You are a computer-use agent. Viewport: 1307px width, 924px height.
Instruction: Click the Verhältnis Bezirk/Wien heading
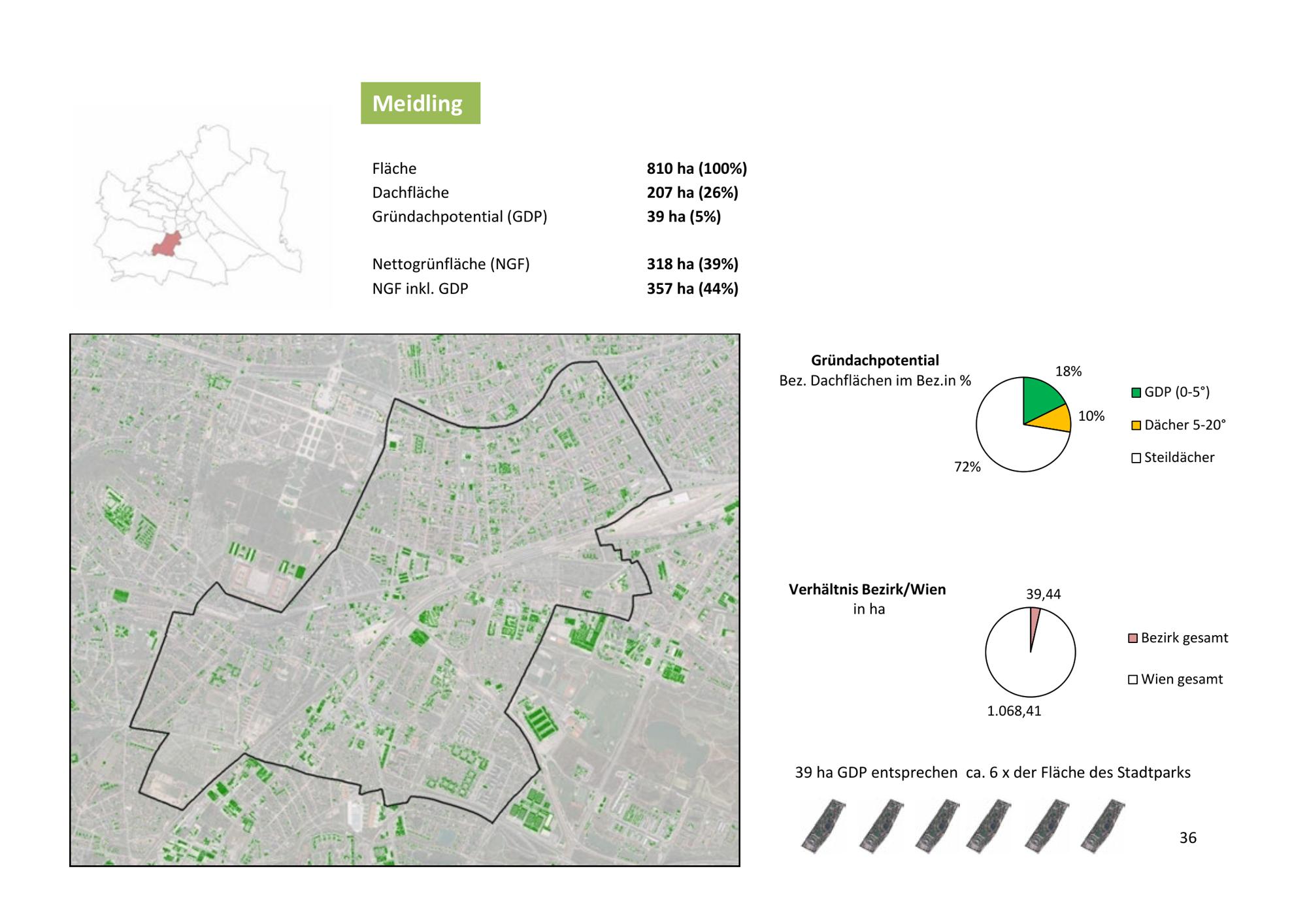867,589
